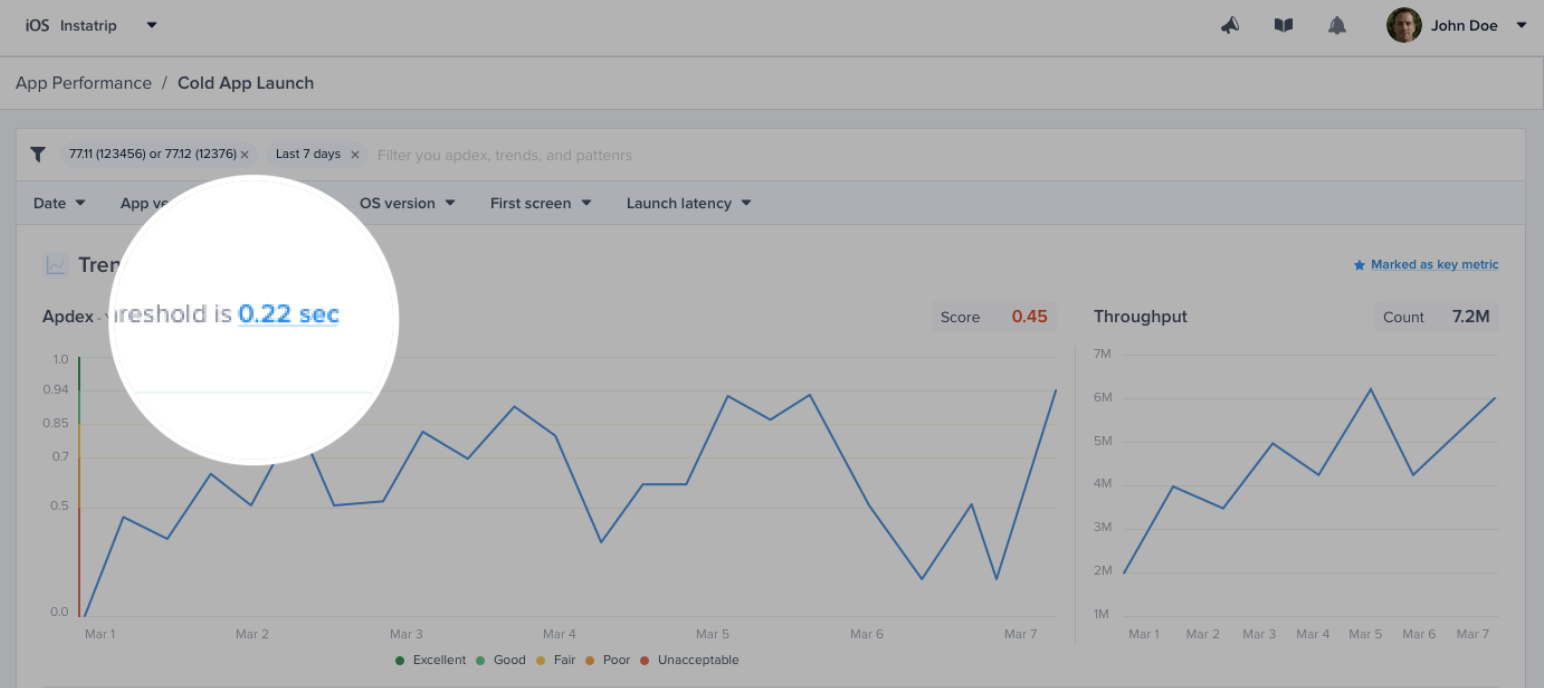Screen dimensions: 1544x688
Task: Expand the Date filter dropdown
Action: pyautogui.click(x=59, y=203)
